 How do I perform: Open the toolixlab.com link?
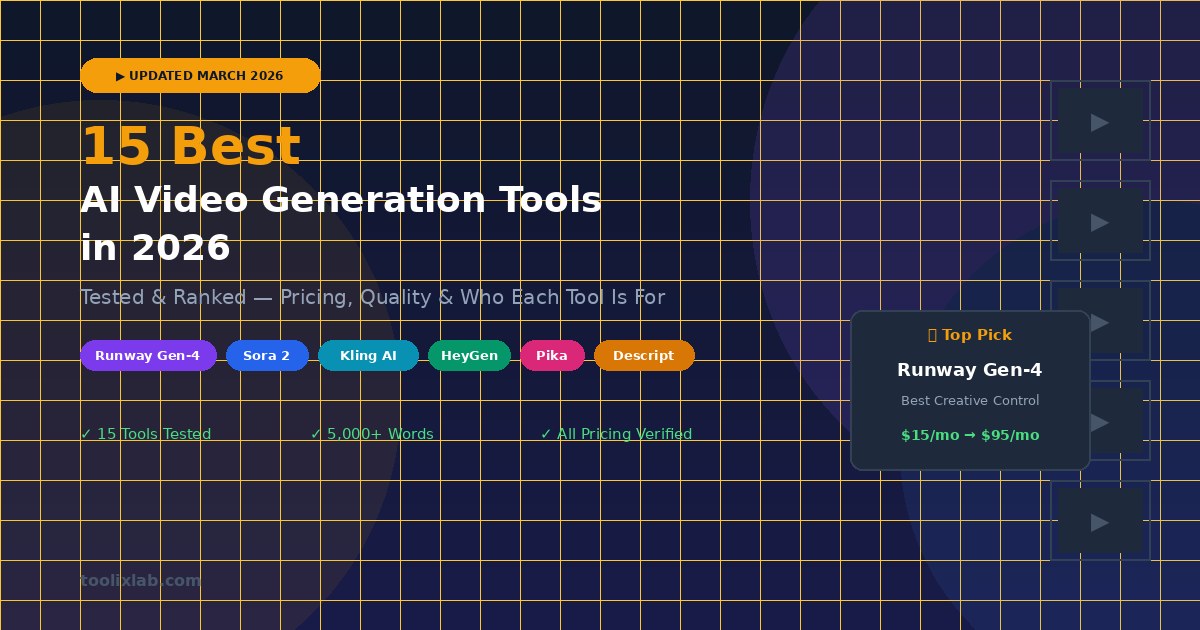tap(140, 580)
